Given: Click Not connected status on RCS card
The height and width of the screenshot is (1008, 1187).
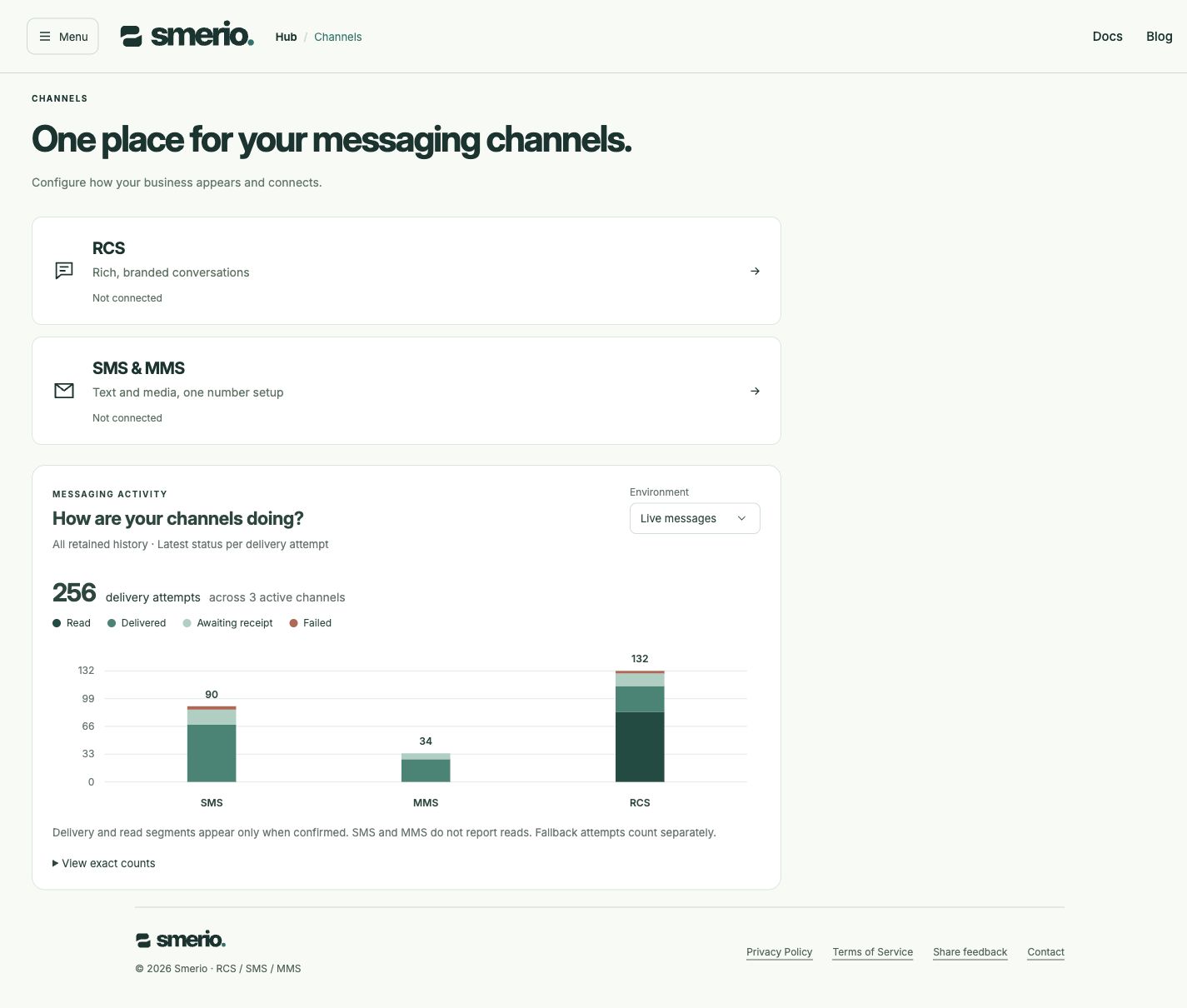Looking at the screenshot, I should click(127, 298).
